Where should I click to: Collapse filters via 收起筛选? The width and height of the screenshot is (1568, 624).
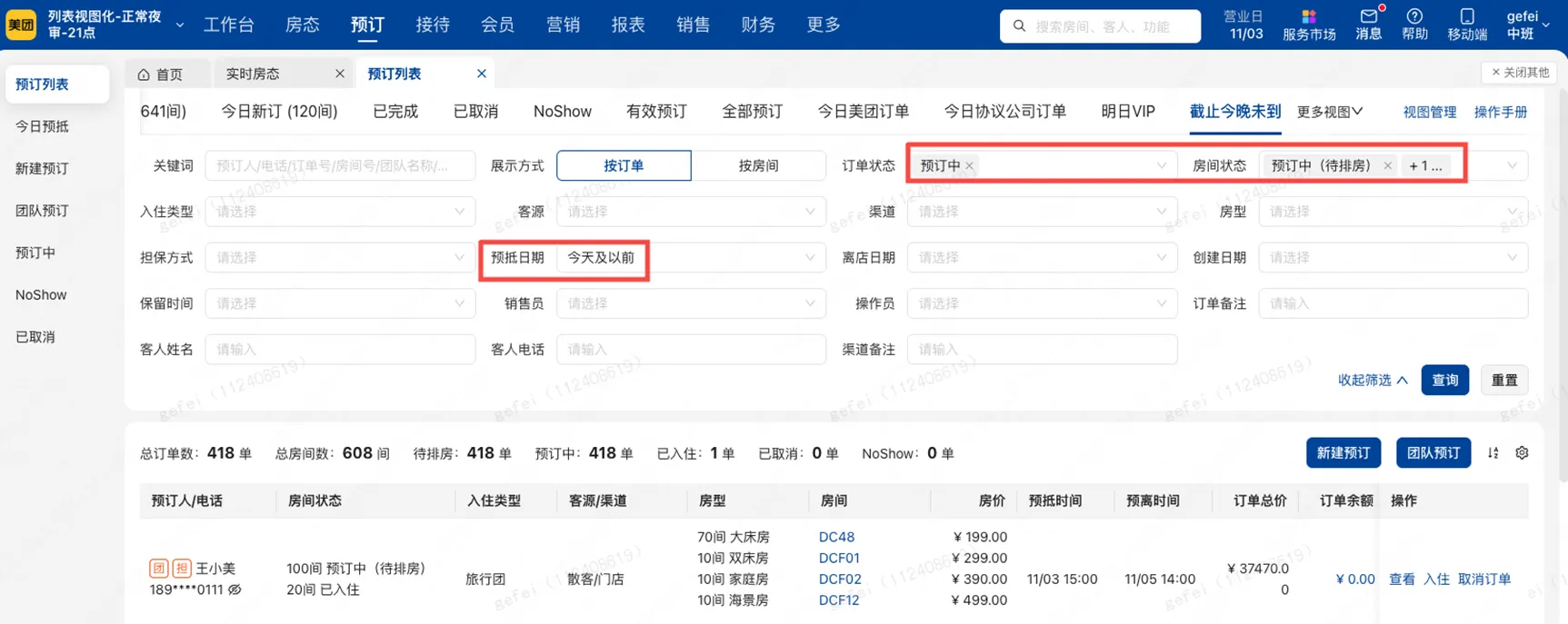[x=1373, y=381]
